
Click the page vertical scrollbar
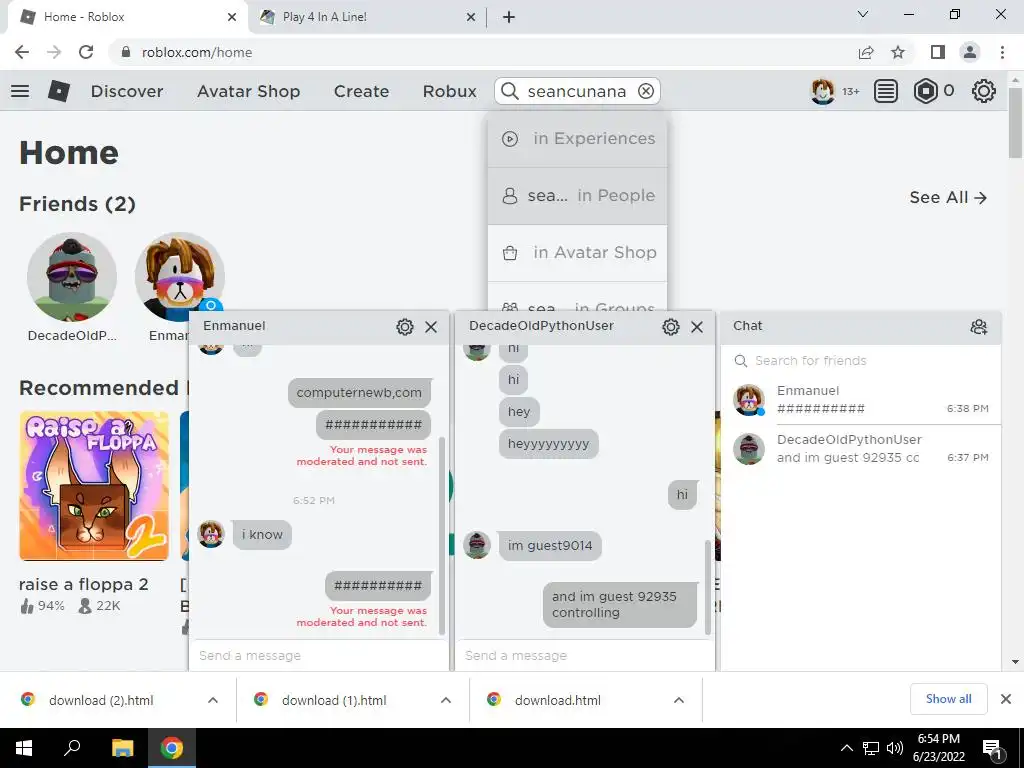point(1015,123)
